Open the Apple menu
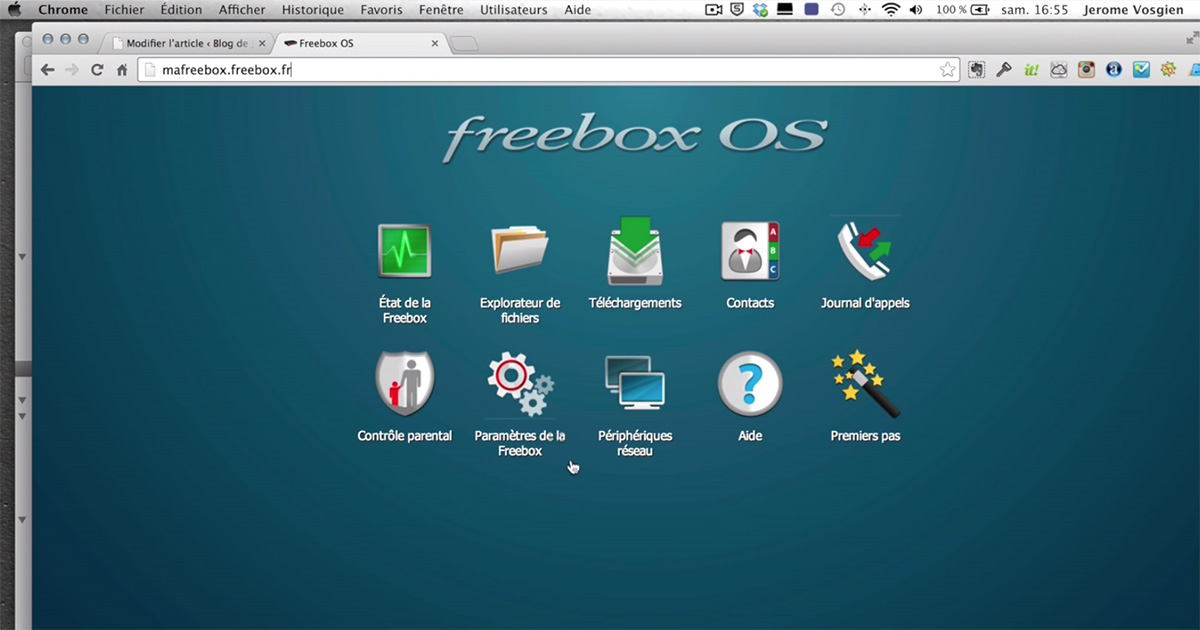 [x=15, y=10]
